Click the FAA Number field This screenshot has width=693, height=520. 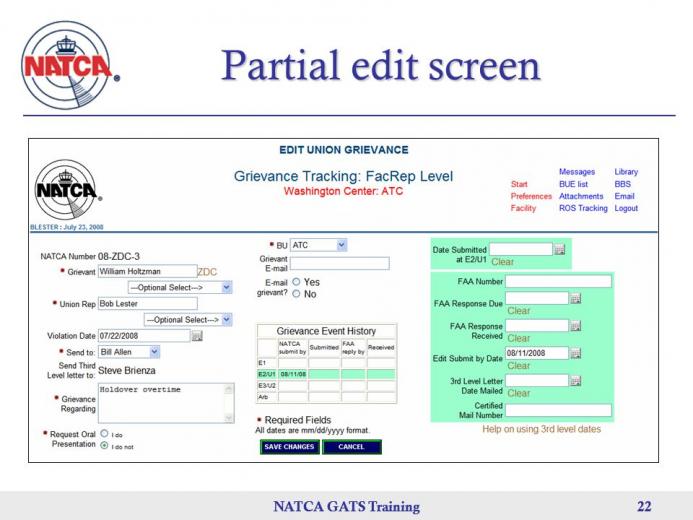[x=558, y=281]
